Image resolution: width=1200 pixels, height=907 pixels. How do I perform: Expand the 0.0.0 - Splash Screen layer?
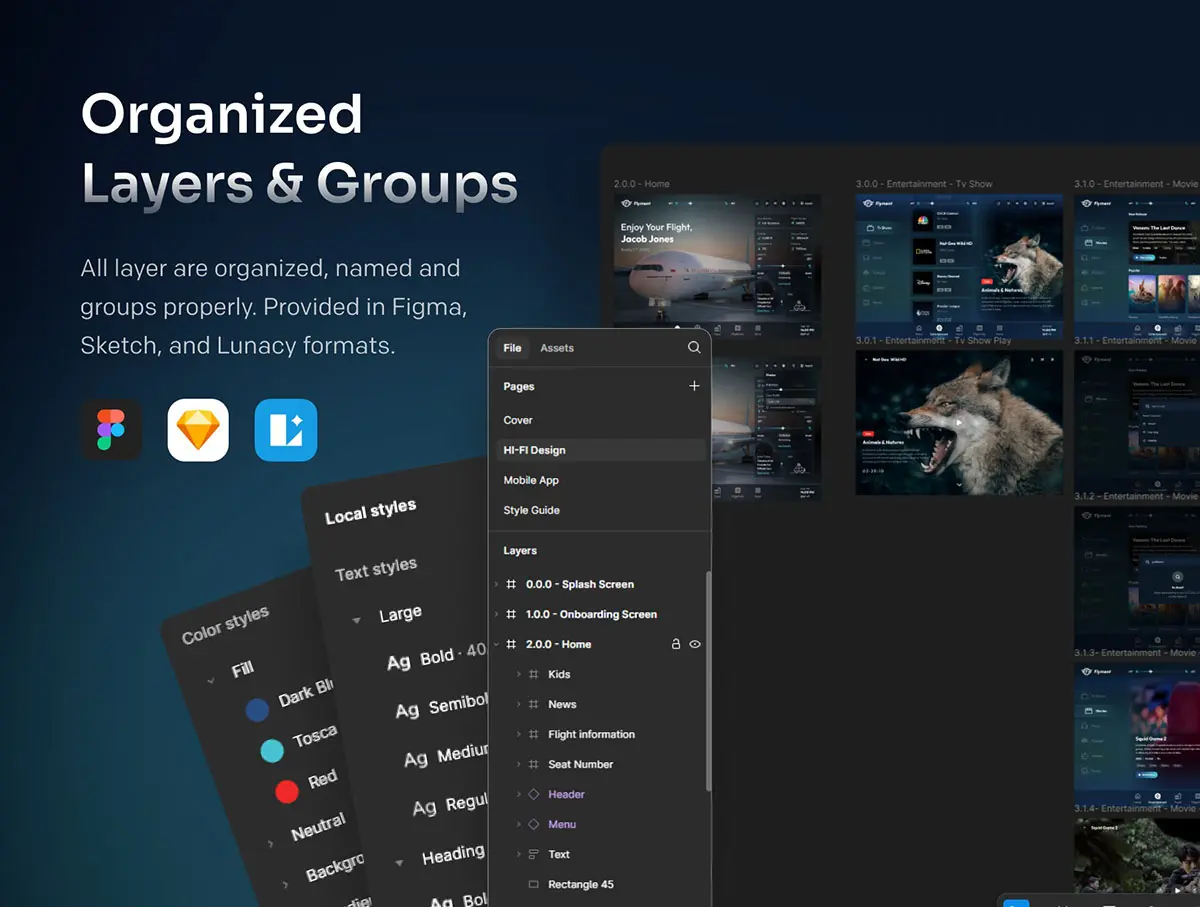[x=497, y=584]
